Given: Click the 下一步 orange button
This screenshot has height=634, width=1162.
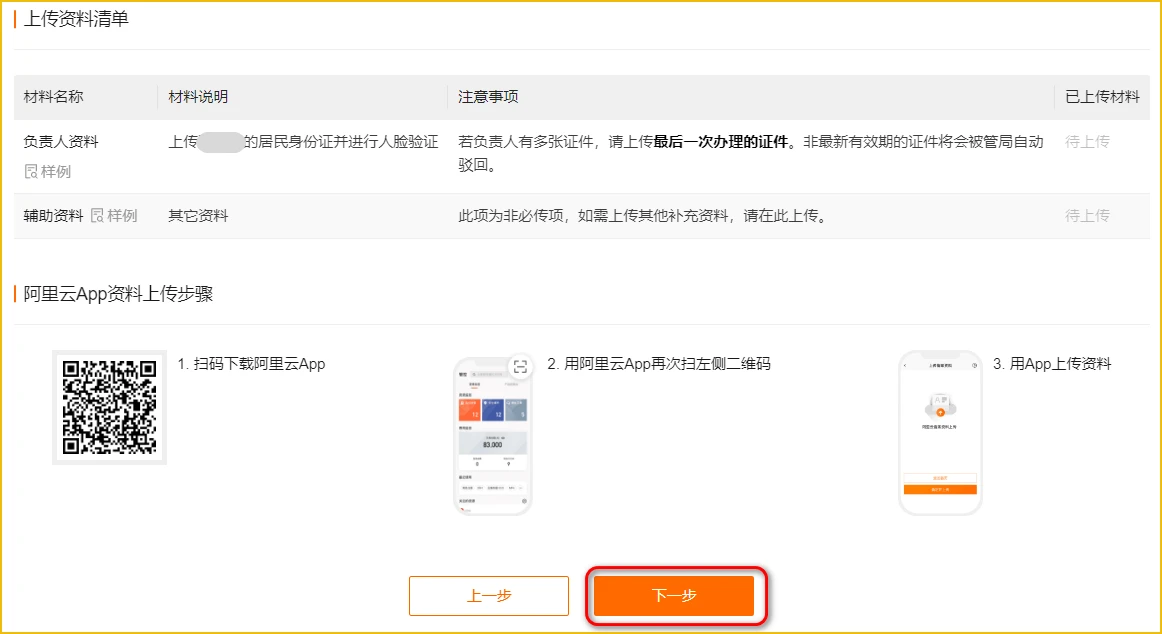Looking at the screenshot, I should 674,595.
